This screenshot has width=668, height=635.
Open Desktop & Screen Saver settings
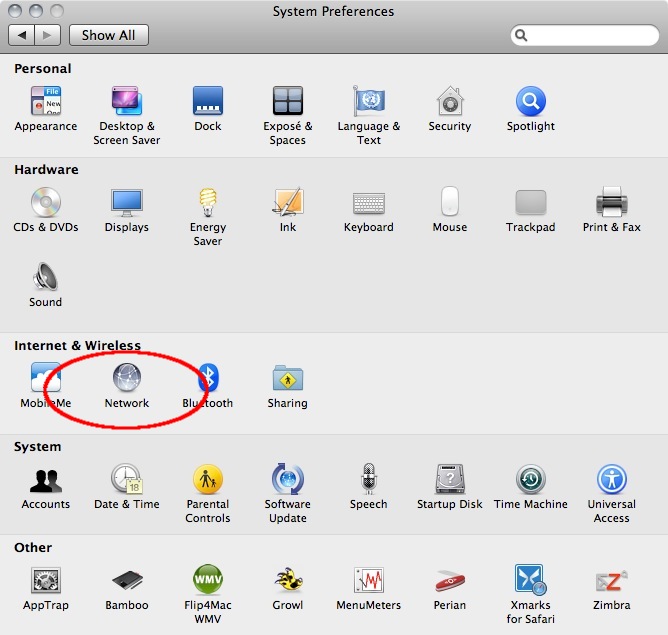click(127, 102)
